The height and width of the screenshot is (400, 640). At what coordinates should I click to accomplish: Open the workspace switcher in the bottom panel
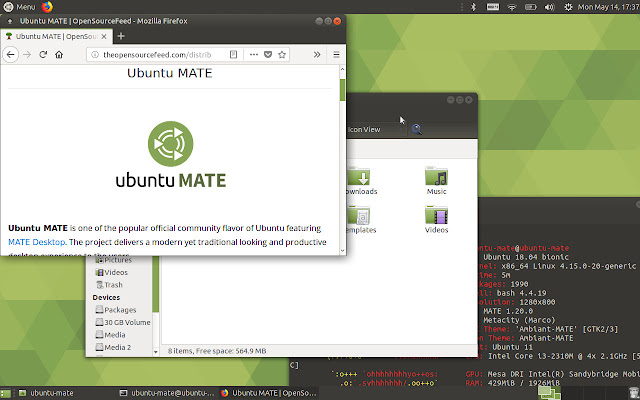[x=549, y=393]
